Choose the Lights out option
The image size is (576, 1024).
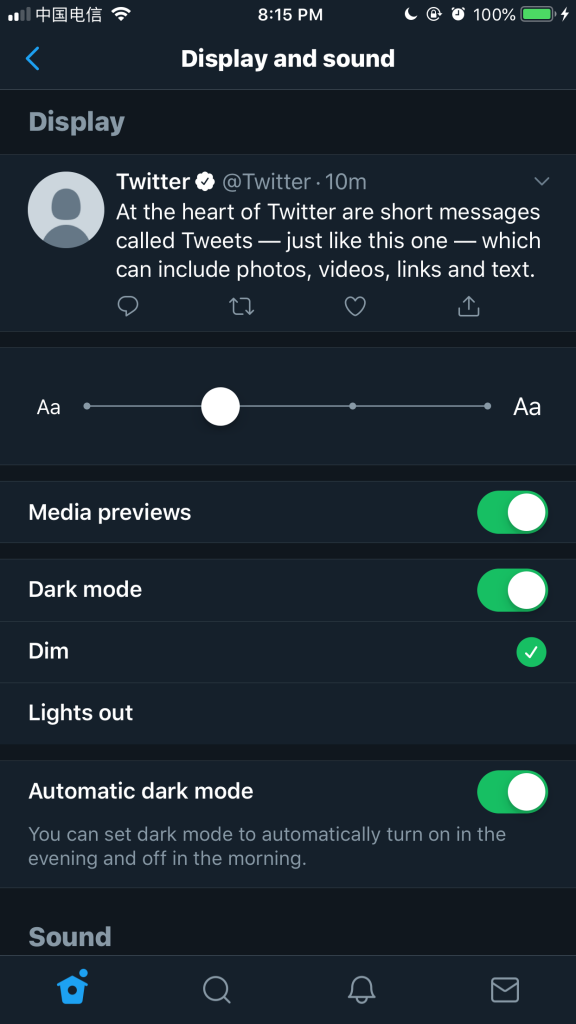click(x=288, y=713)
